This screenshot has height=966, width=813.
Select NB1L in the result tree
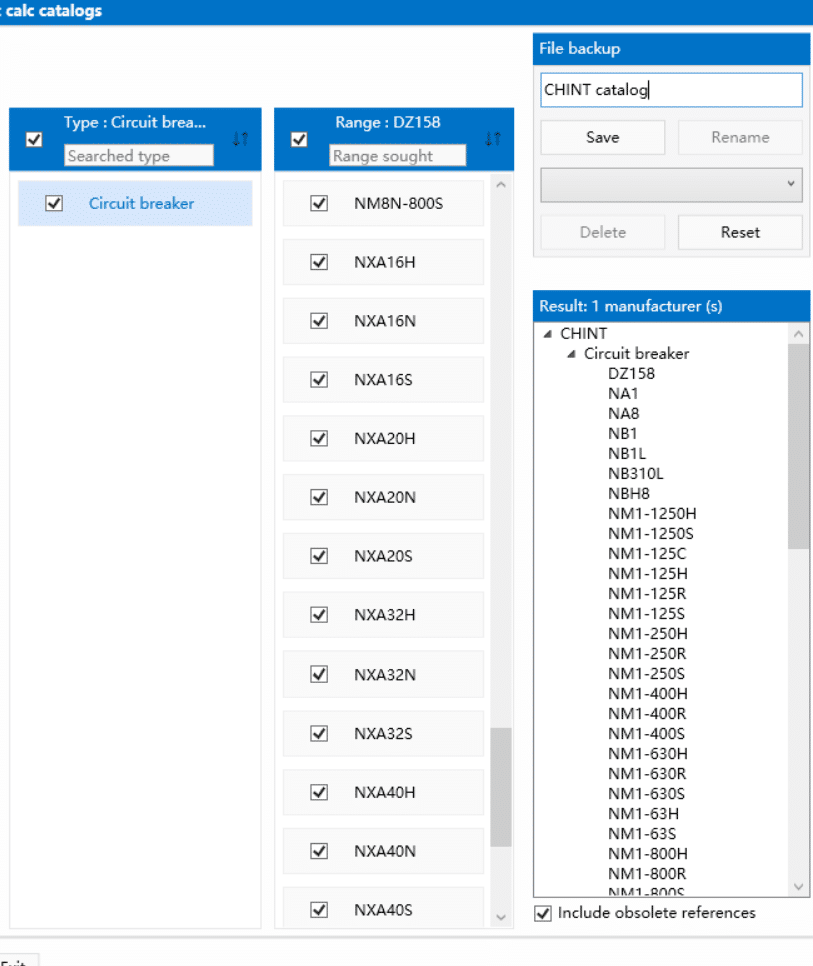point(627,454)
